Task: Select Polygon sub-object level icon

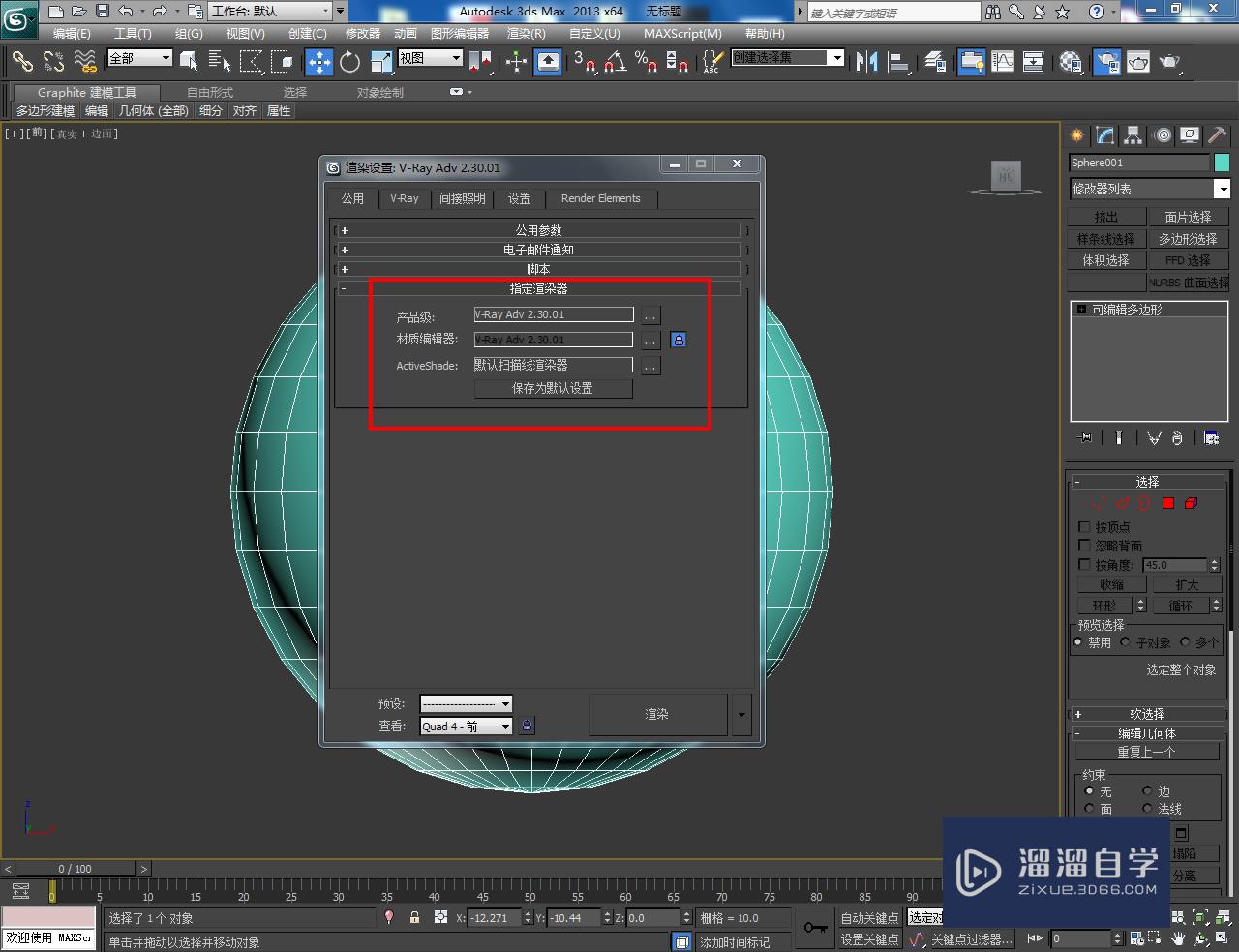Action: click(1168, 503)
